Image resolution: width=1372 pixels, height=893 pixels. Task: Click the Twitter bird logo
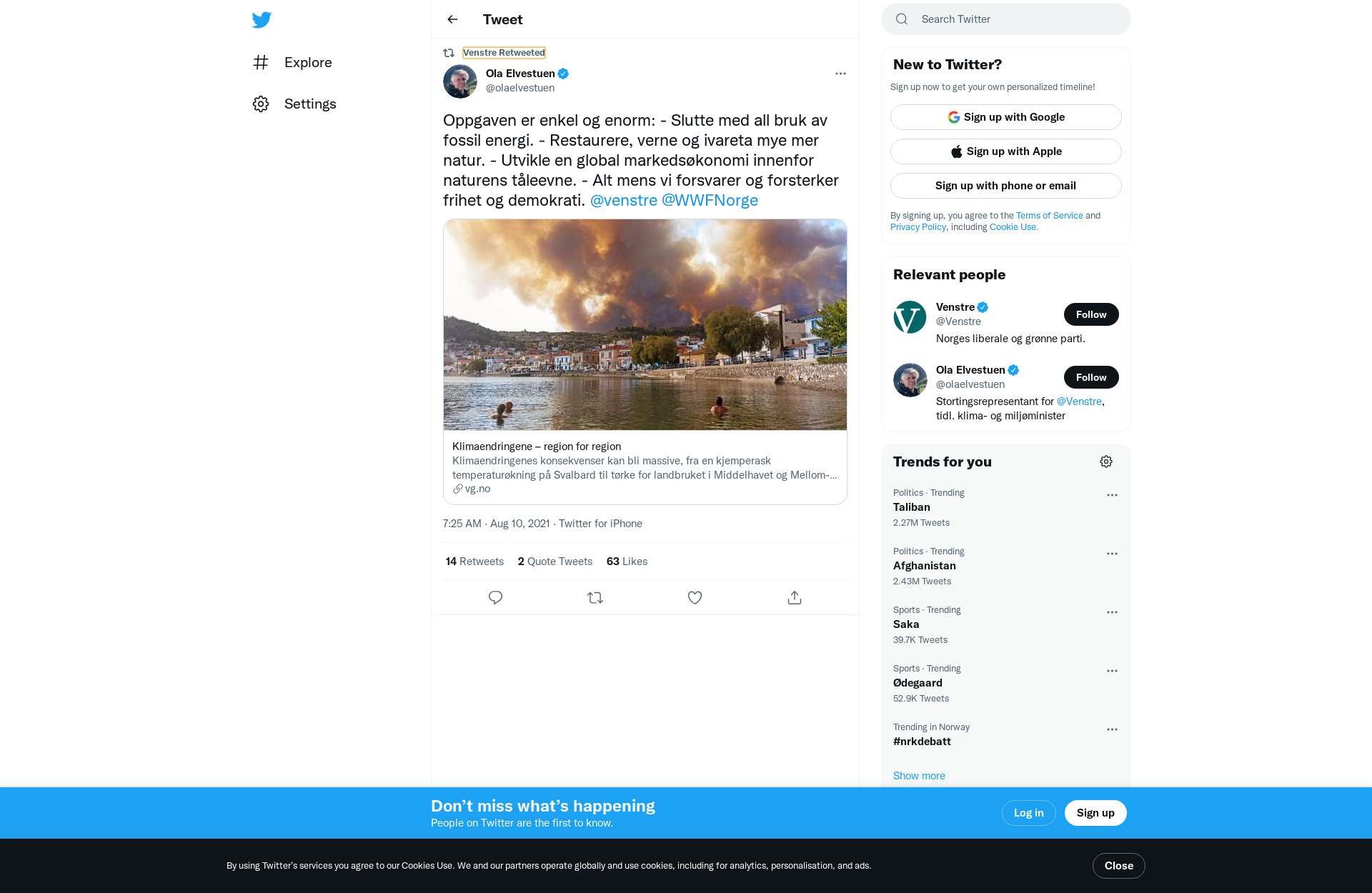tap(262, 19)
